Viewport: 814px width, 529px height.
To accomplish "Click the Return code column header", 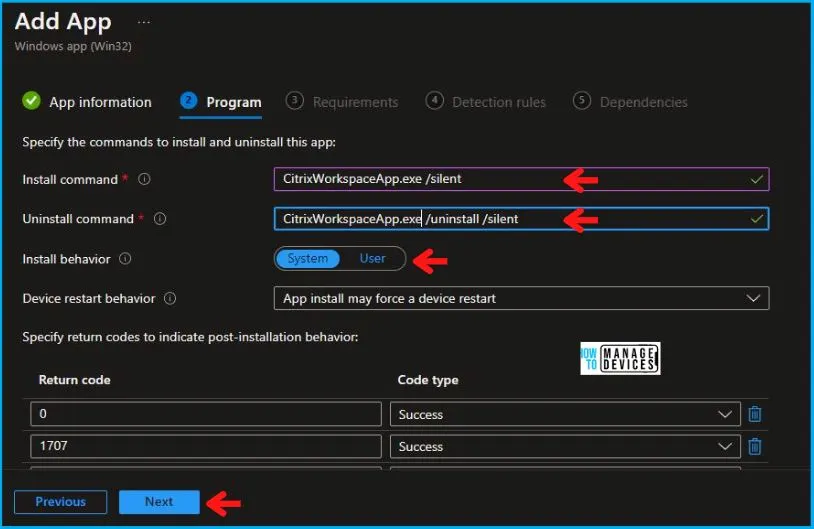I will click(74, 380).
